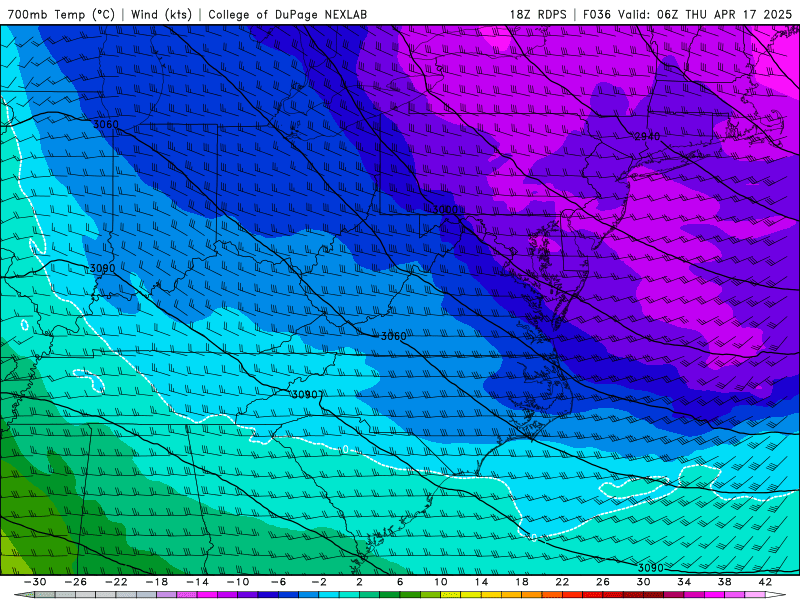Click the "F036 Valid: 06Z THU APR 17 2025" text
The height and width of the screenshot is (600, 800).
pos(687,14)
